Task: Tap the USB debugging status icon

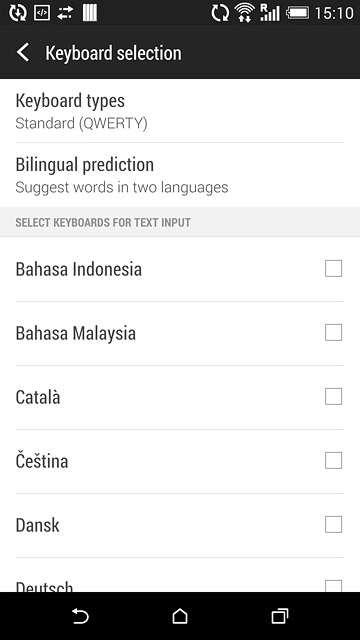Action: (41, 13)
